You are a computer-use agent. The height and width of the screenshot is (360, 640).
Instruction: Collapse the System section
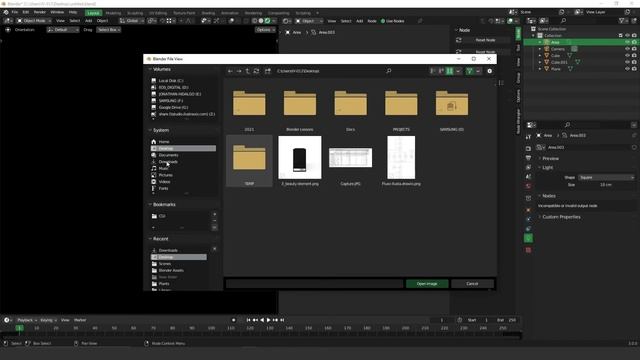[161, 130]
